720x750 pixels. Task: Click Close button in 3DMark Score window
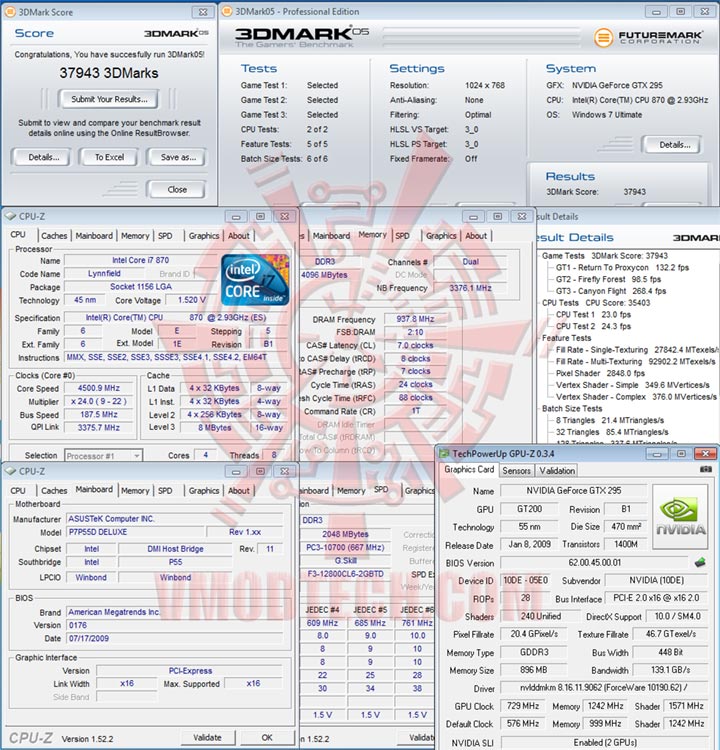click(x=177, y=189)
